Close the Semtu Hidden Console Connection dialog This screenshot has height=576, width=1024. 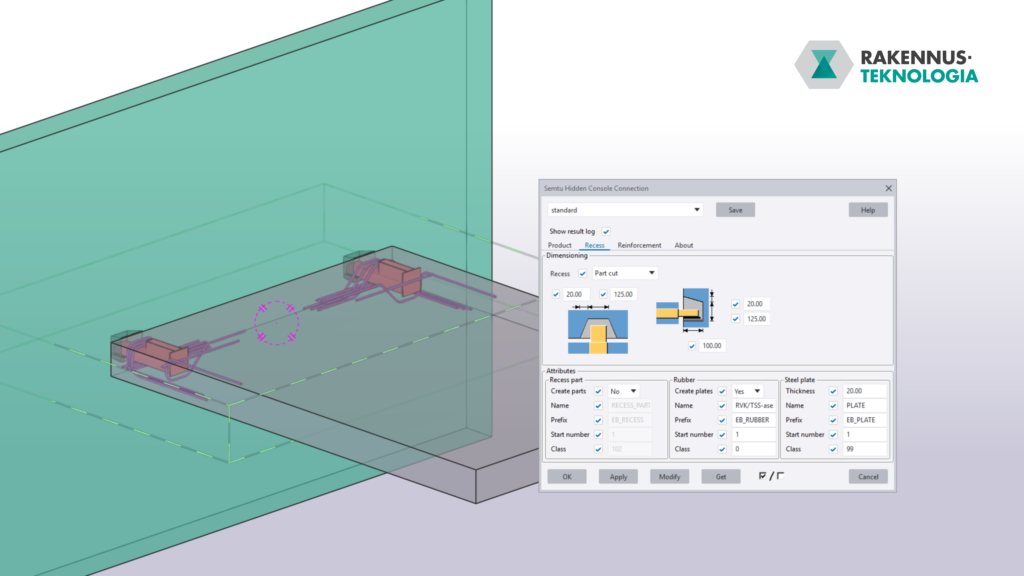pyautogui.click(x=888, y=188)
